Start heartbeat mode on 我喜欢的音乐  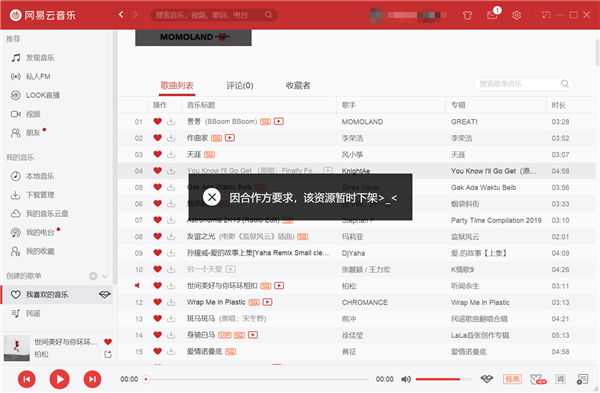coord(104,294)
